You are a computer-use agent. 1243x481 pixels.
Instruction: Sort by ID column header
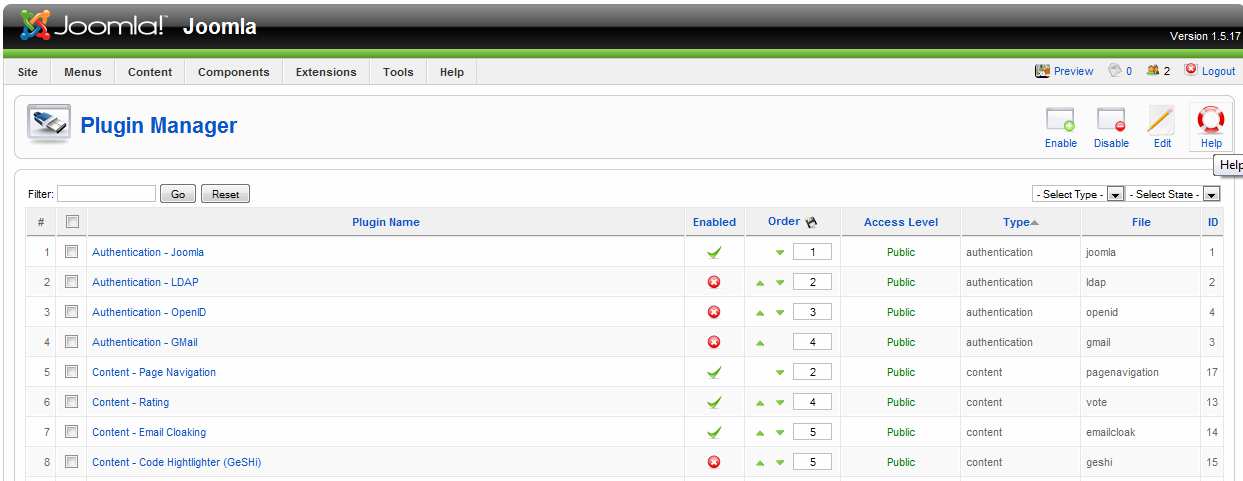tap(1213, 222)
